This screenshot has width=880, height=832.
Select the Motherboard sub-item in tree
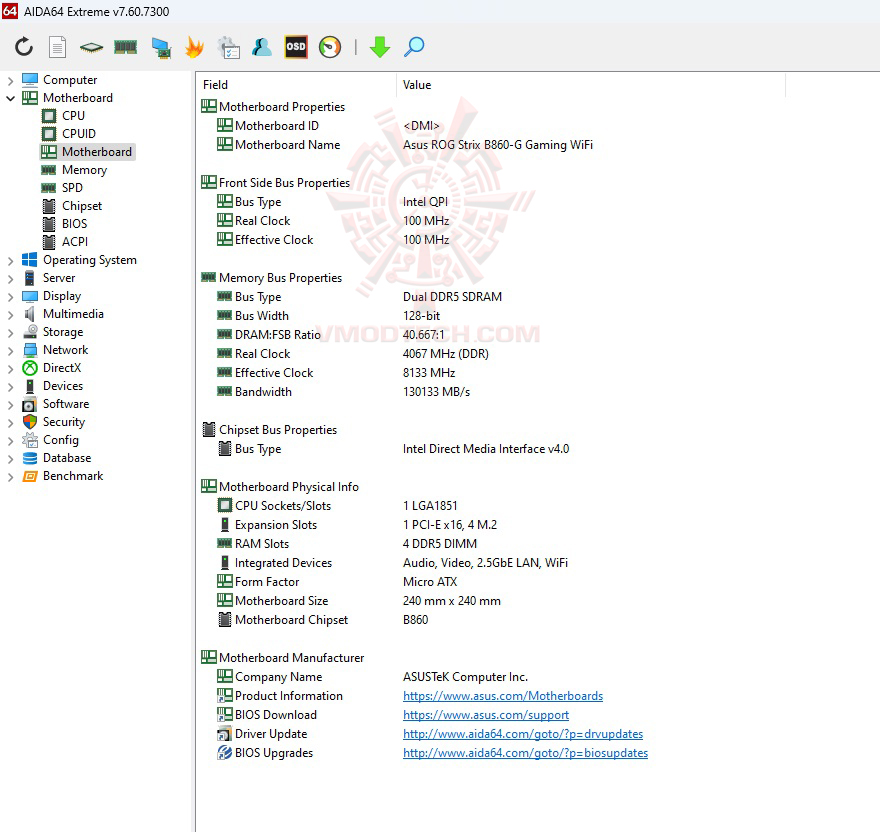coord(88,152)
